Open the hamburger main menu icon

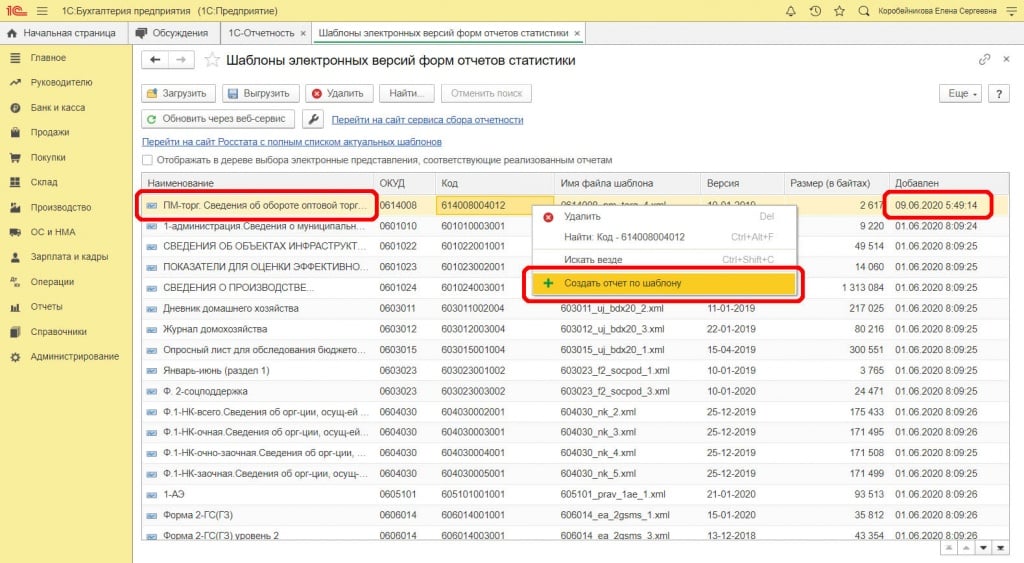coord(41,11)
